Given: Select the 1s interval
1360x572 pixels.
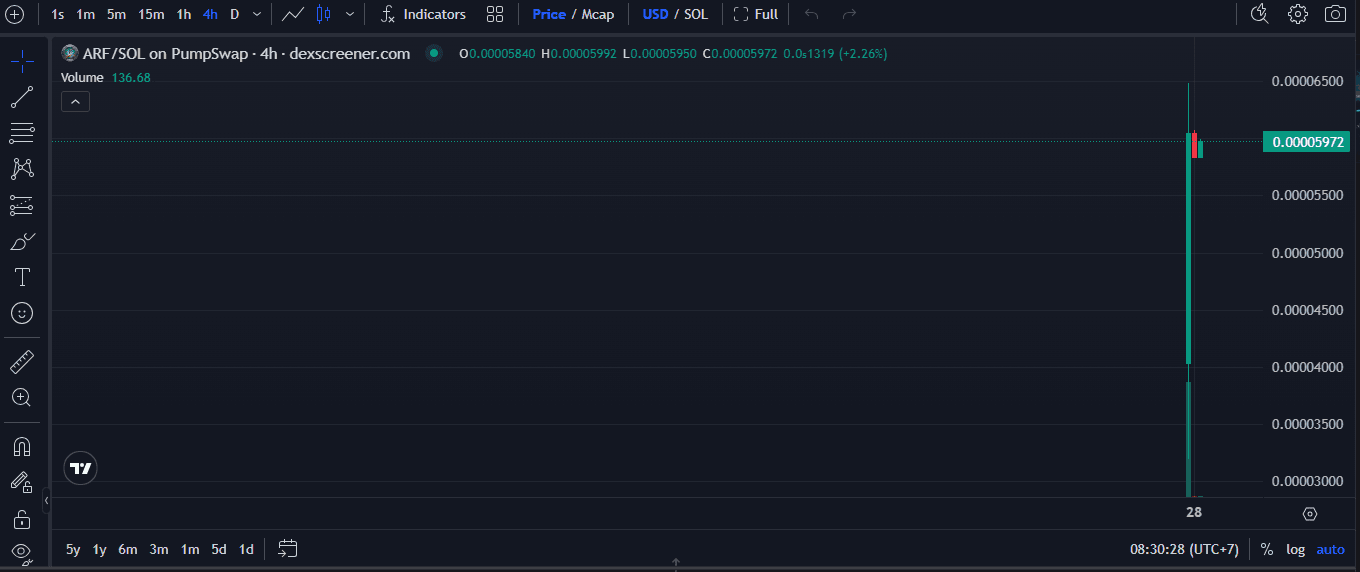Looking at the screenshot, I should coord(58,14).
